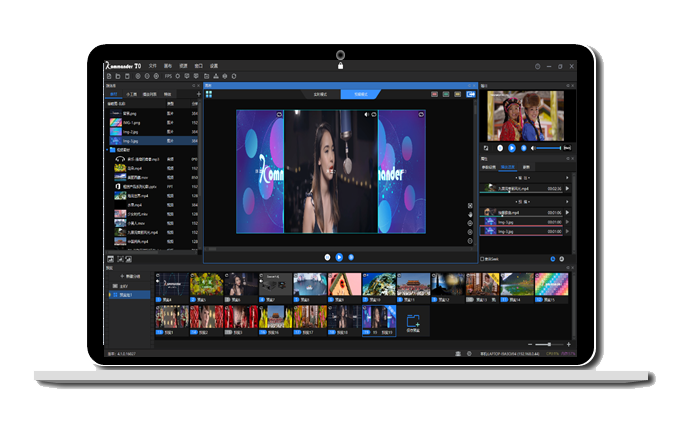Click the help icon in title bar
Image resolution: width=693 pixels, height=434 pixels.
pyautogui.click(x=536, y=66)
